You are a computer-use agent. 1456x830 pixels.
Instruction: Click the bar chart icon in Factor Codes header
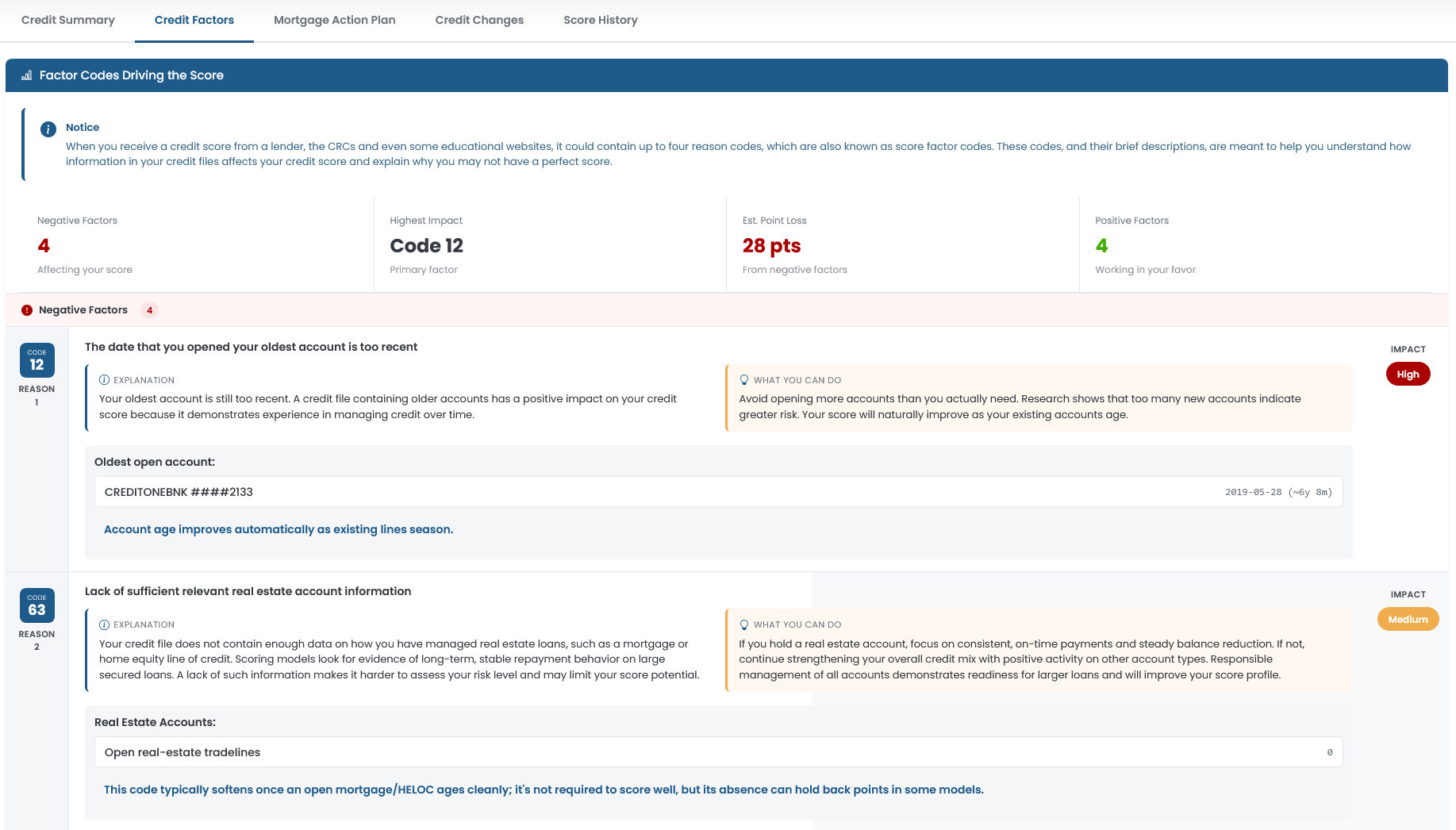coord(26,75)
